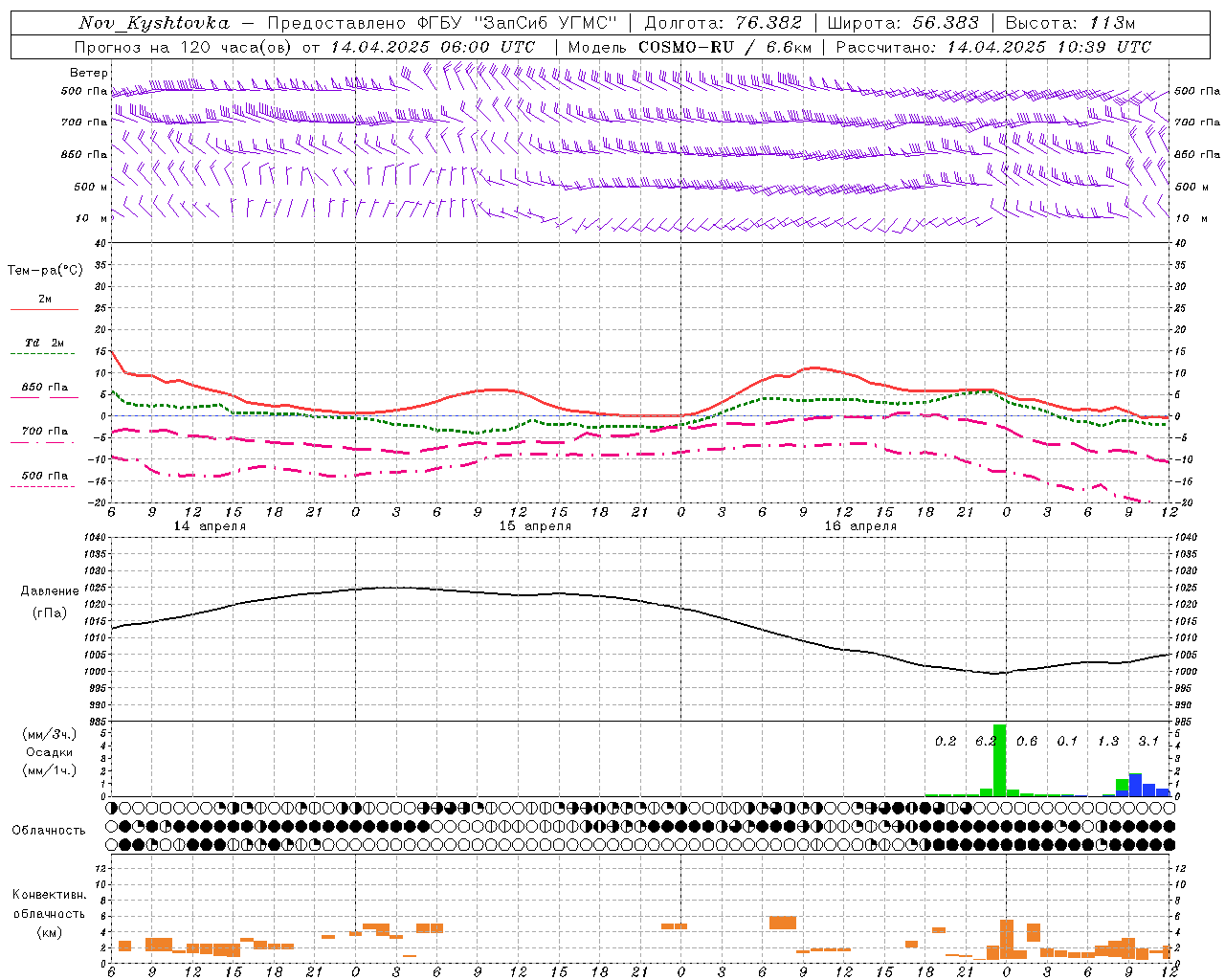Select the longitude value 76.382
Image resolution: width=1225 pixels, height=980 pixels.
(x=769, y=23)
